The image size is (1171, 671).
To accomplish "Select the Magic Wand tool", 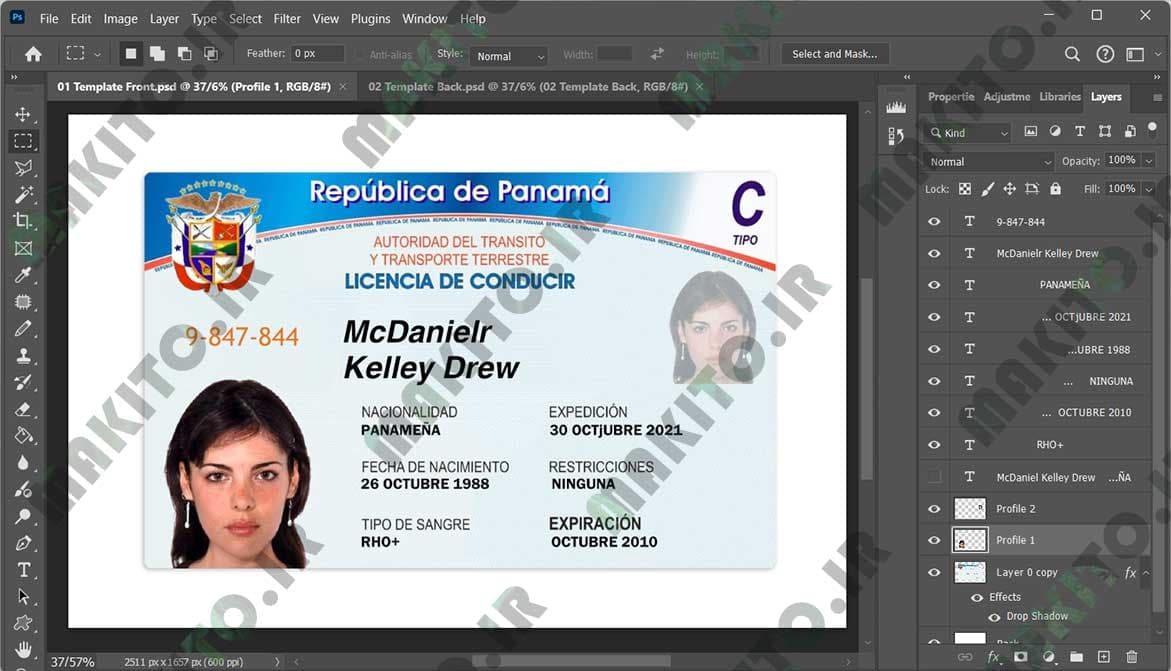I will (x=23, y=194).
